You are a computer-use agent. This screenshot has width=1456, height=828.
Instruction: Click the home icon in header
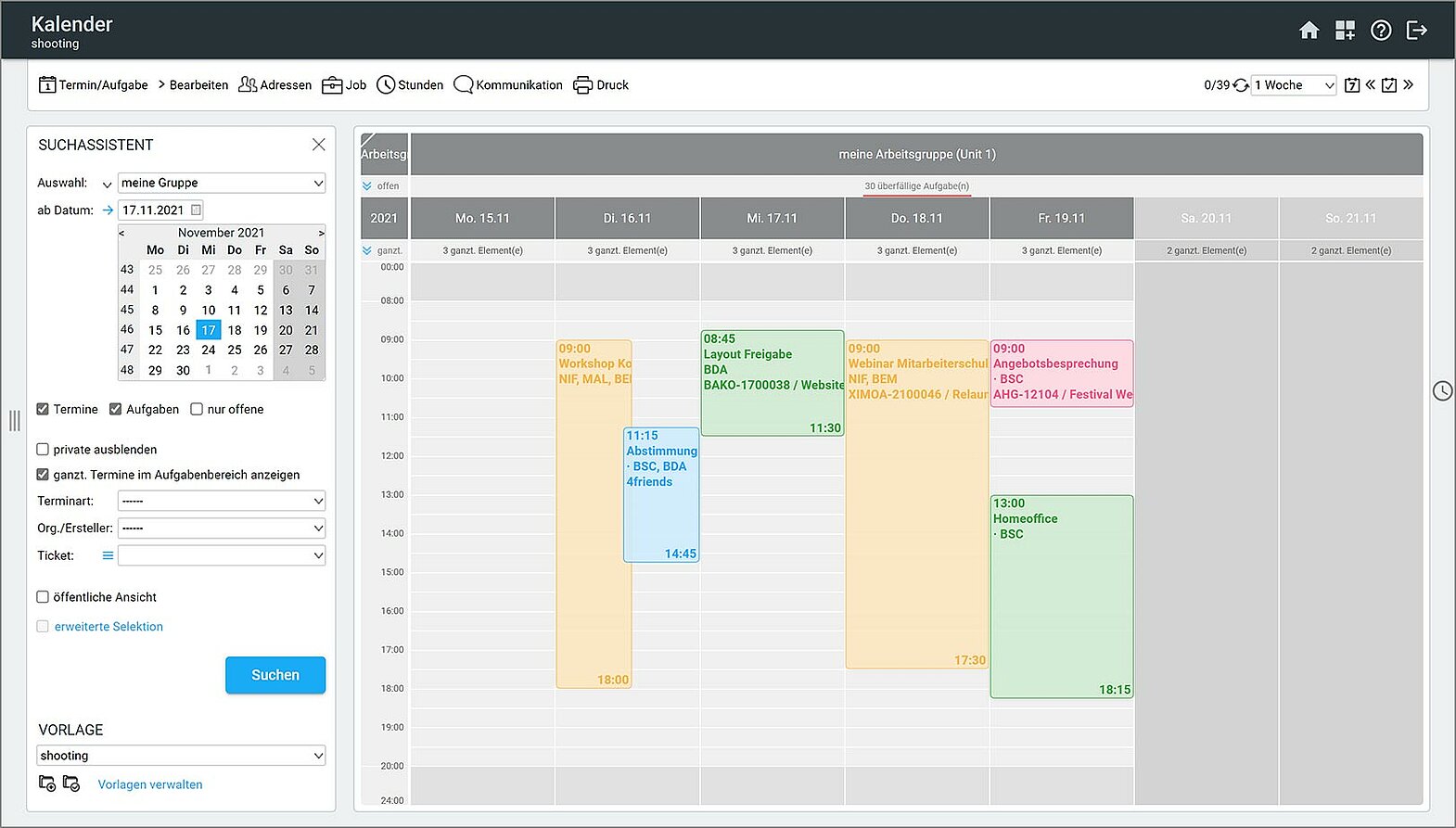(1309, 31)
